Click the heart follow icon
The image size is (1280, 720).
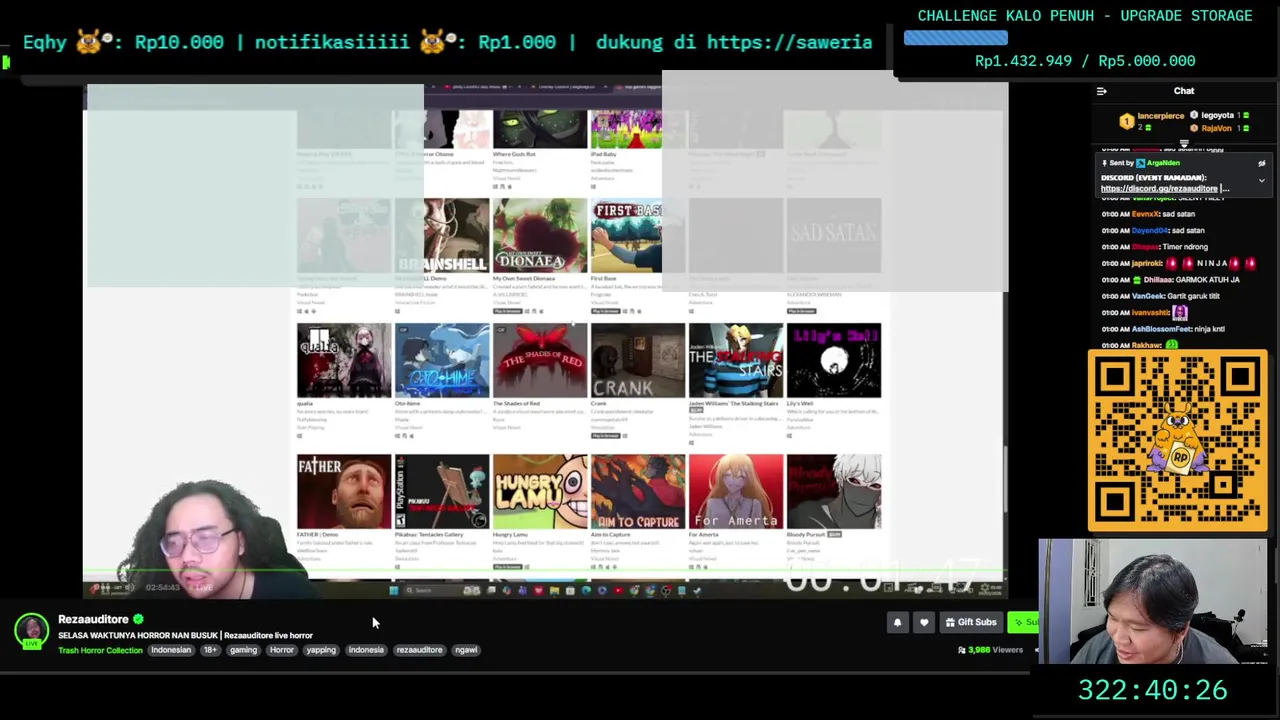[924, 623]
